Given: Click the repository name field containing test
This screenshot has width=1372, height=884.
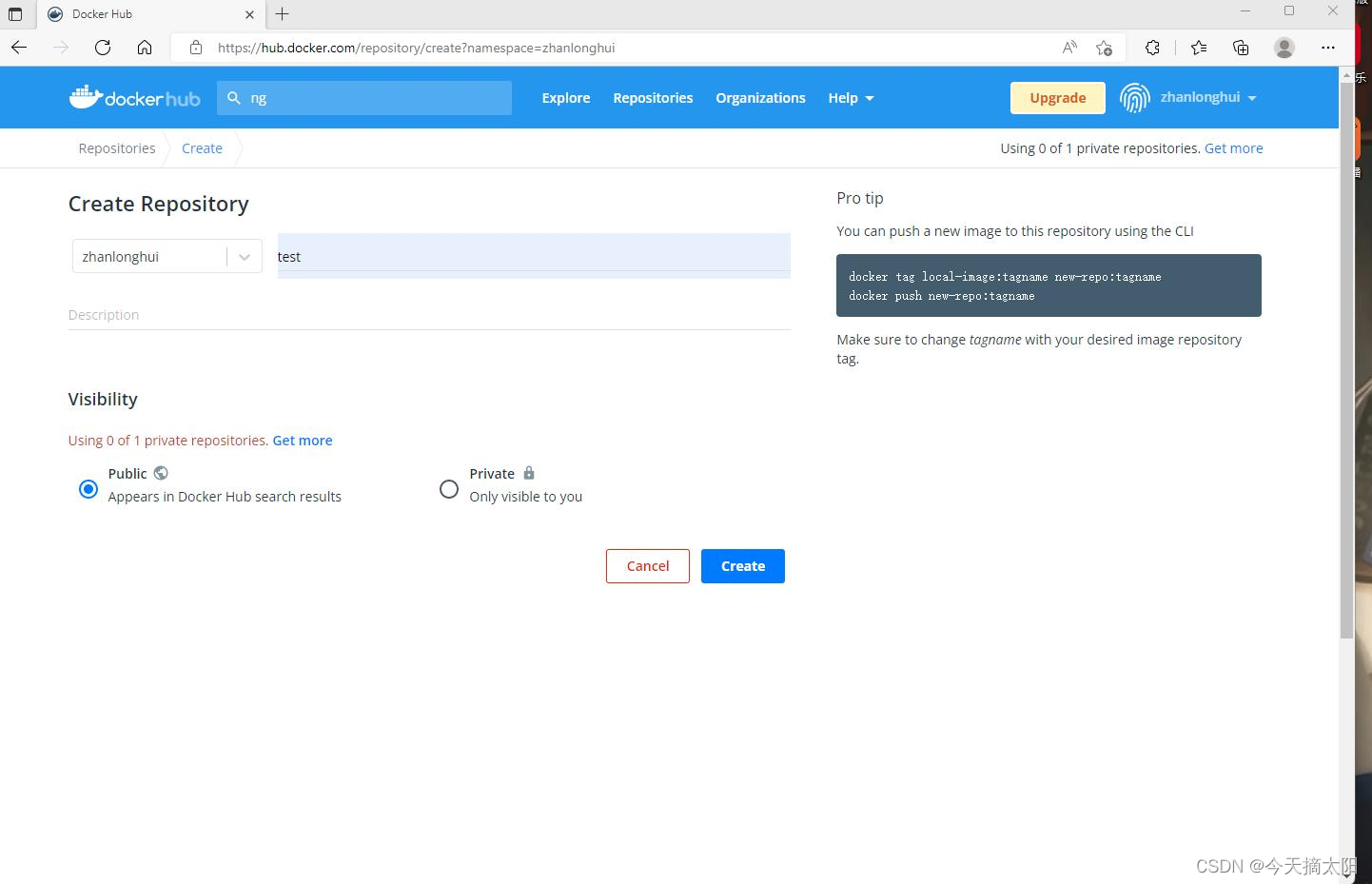Looking at the screenshot, I should [534, 256].
